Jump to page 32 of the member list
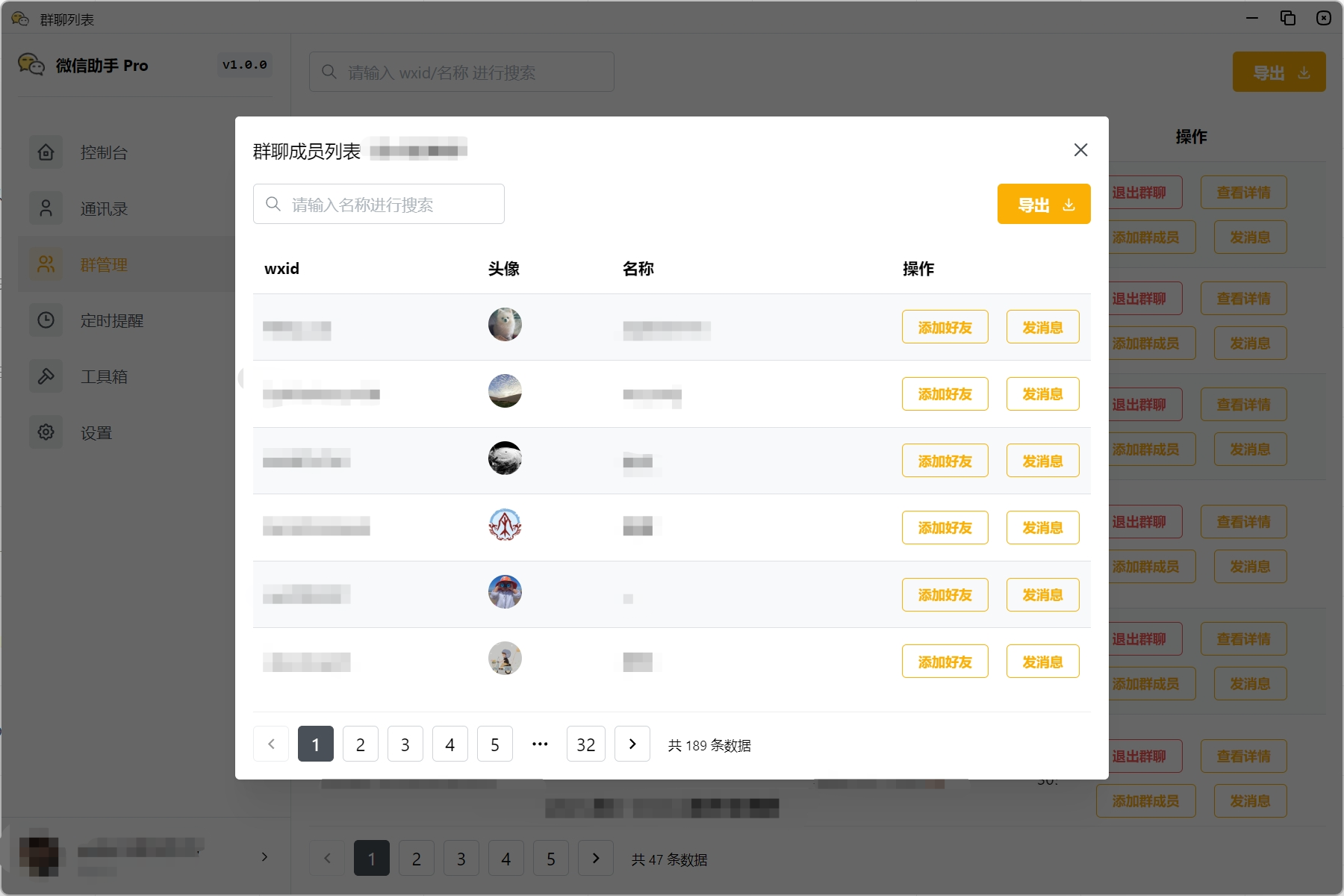Image resolution: width=1344 pixels, height=896 pixels. click(x=586, y=744)
